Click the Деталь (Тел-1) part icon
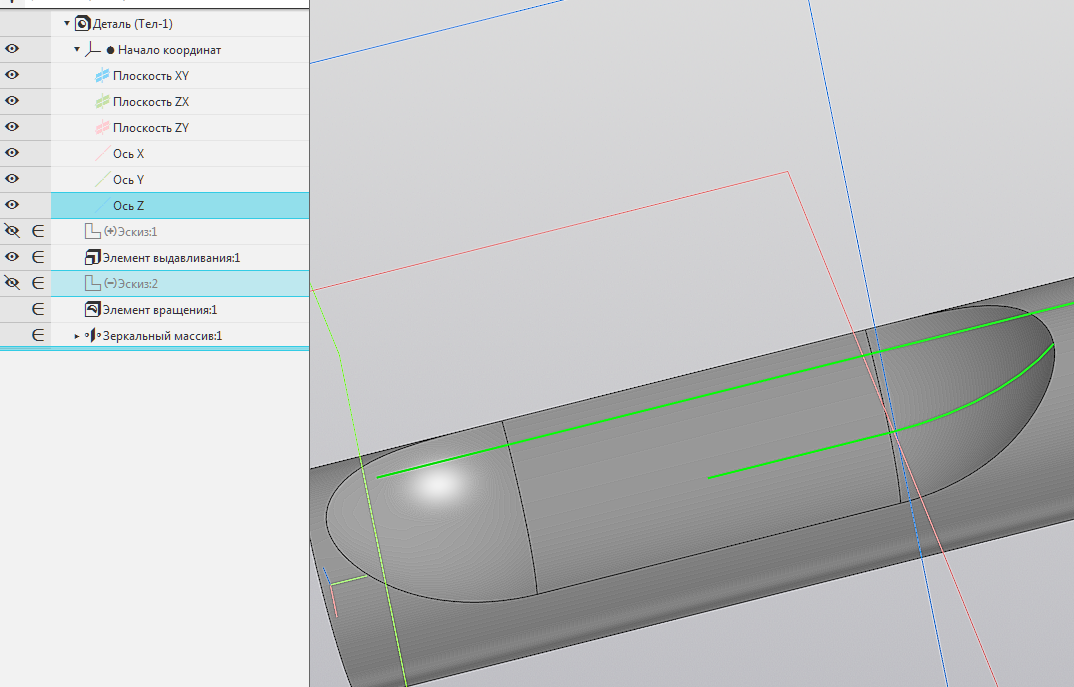 coord(82,23)
